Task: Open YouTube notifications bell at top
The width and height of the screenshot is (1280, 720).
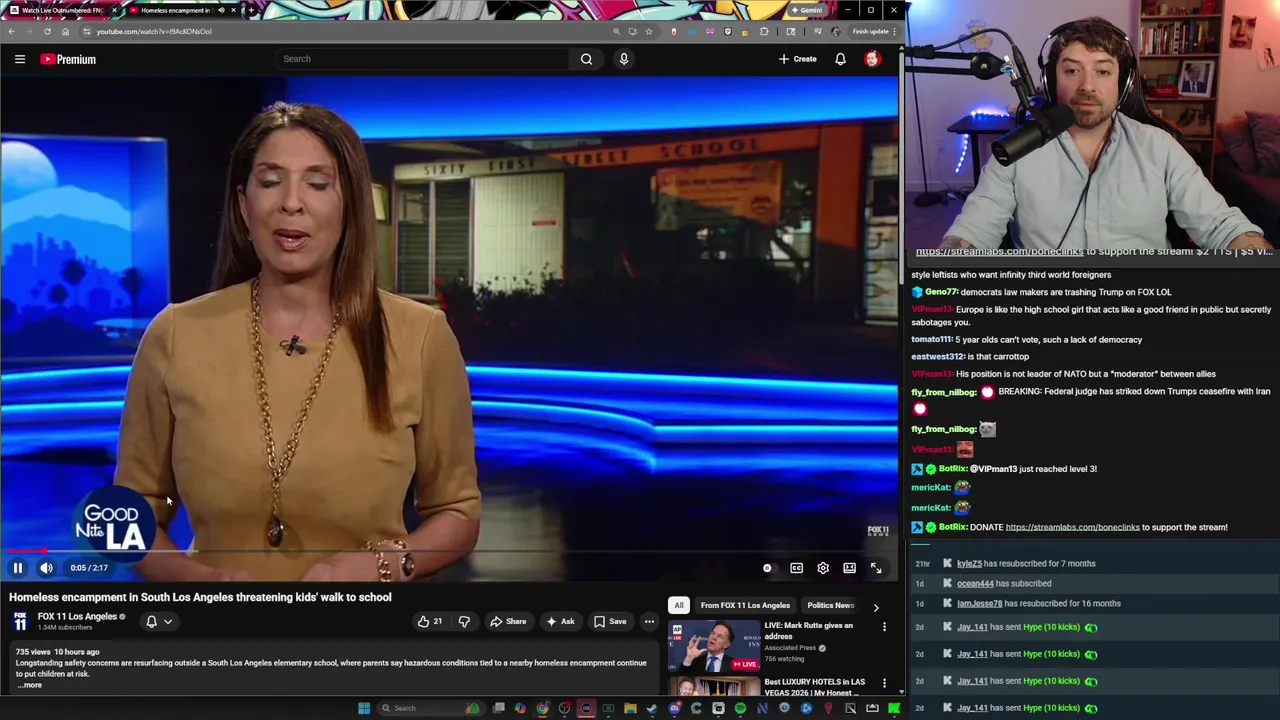Action: click(840, 59)
